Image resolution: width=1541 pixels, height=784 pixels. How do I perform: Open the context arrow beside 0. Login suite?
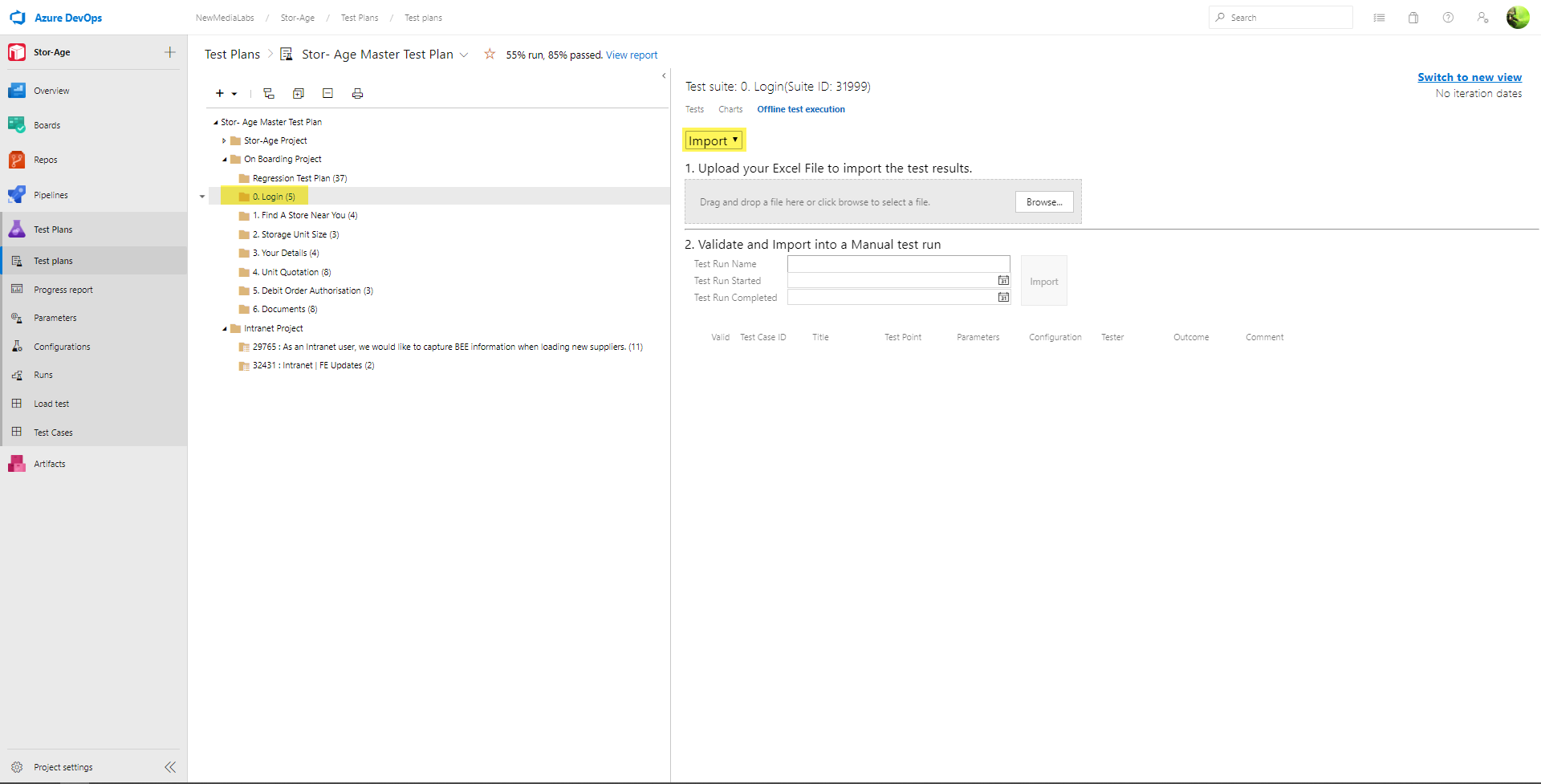[x=202, y=197]
